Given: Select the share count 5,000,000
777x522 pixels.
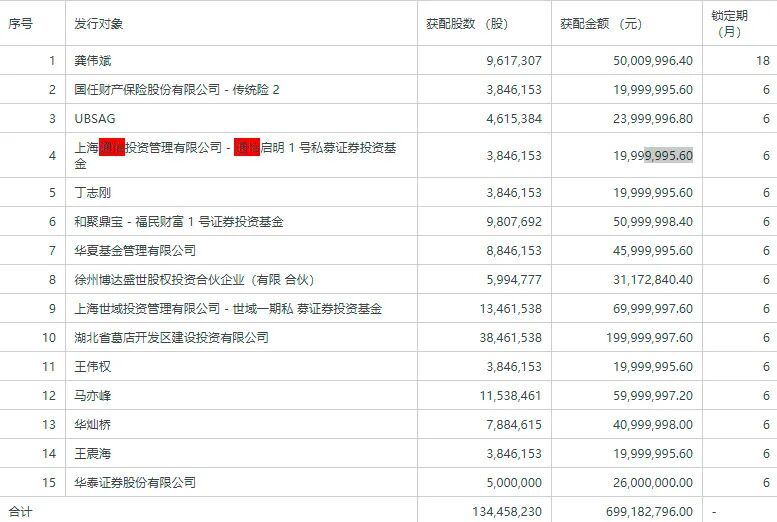Looking at the screenshot, I should [x=514, y=483].
